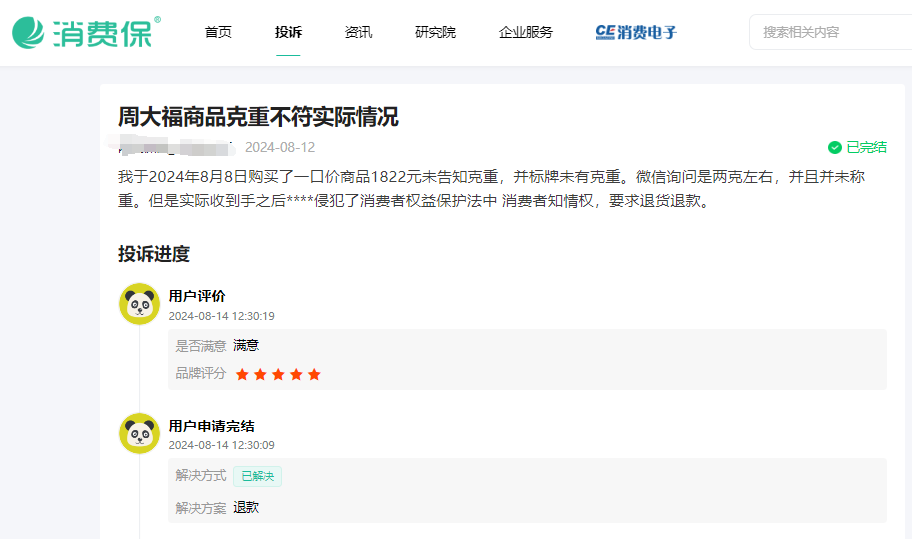Click the green 已完结 checkmark icon
The height and width of the screenshot is (539, 912).
coord(835,148)
